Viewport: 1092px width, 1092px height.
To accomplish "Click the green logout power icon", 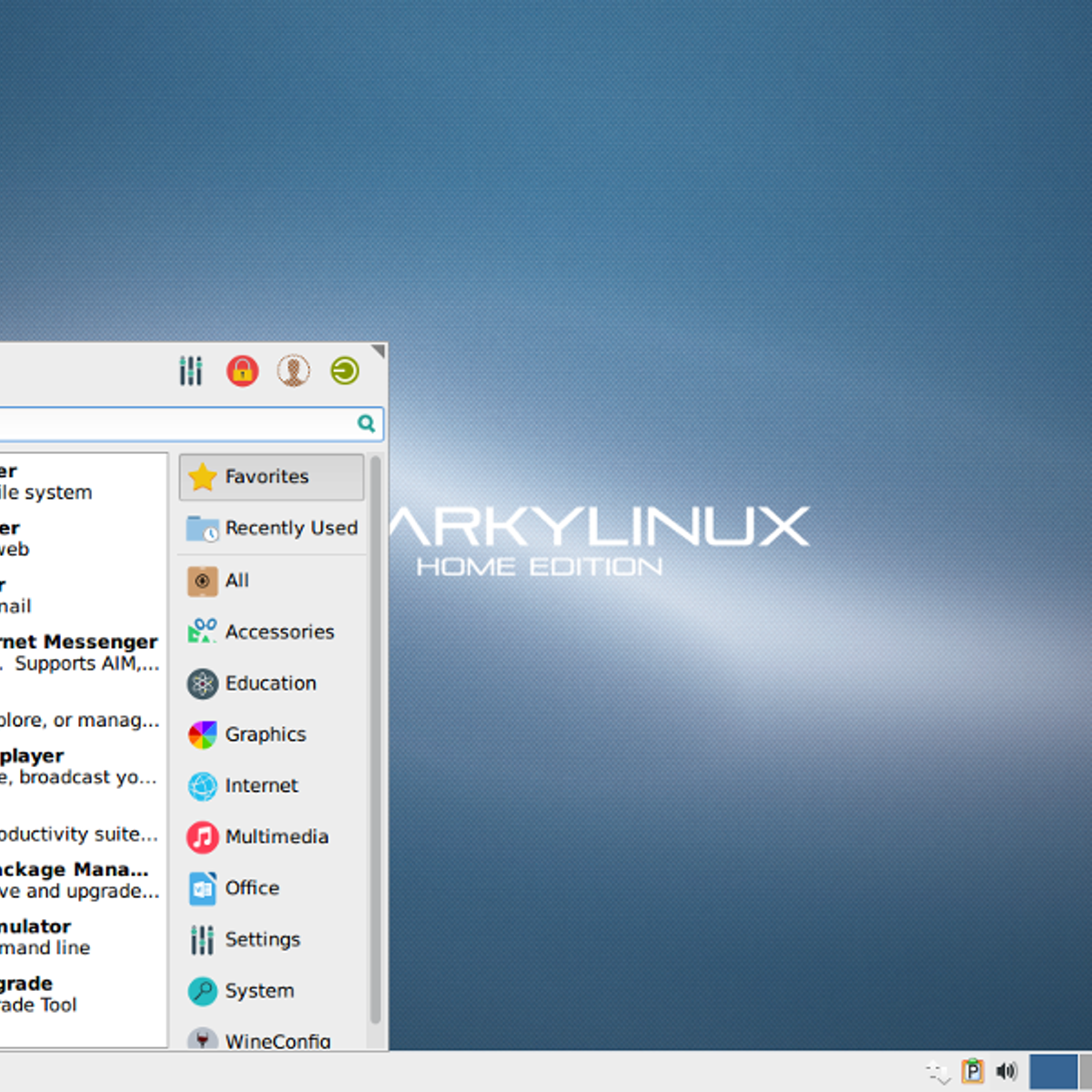I will (344, 370).
